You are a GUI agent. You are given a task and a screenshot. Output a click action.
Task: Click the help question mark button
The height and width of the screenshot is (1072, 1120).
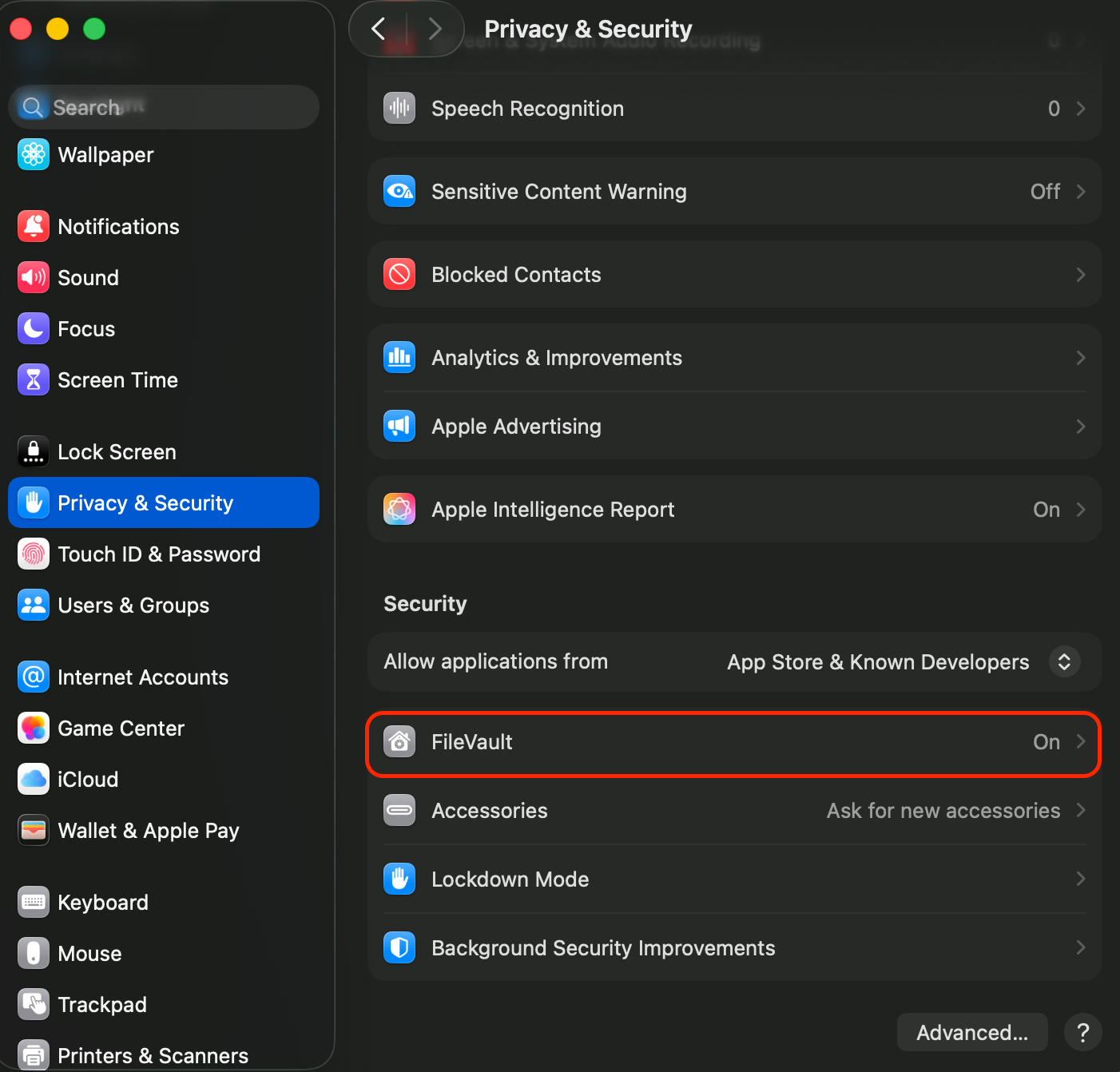1082,1033
